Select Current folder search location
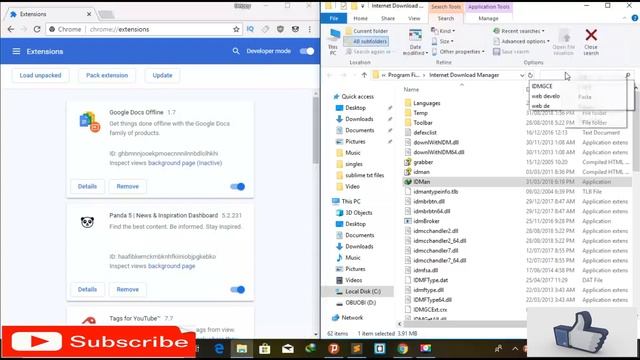640x360 pixels. click(366, 31)
